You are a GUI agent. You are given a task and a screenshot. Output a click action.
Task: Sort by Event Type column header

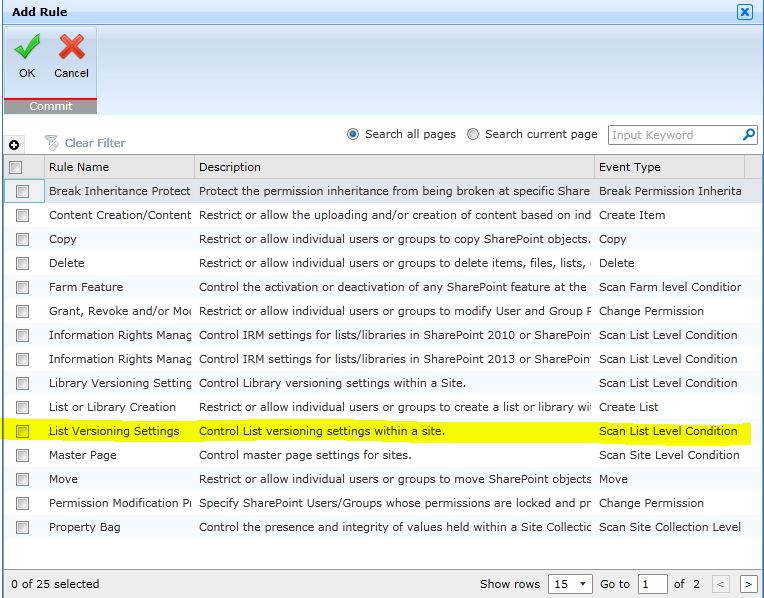pyautogui.click(x=629, y=167)
